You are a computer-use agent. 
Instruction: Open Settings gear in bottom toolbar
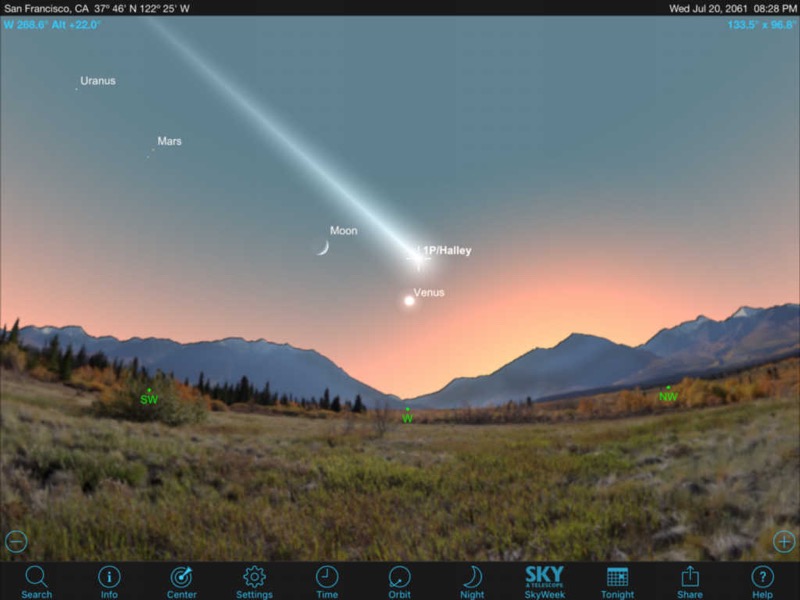click(254, 578)
